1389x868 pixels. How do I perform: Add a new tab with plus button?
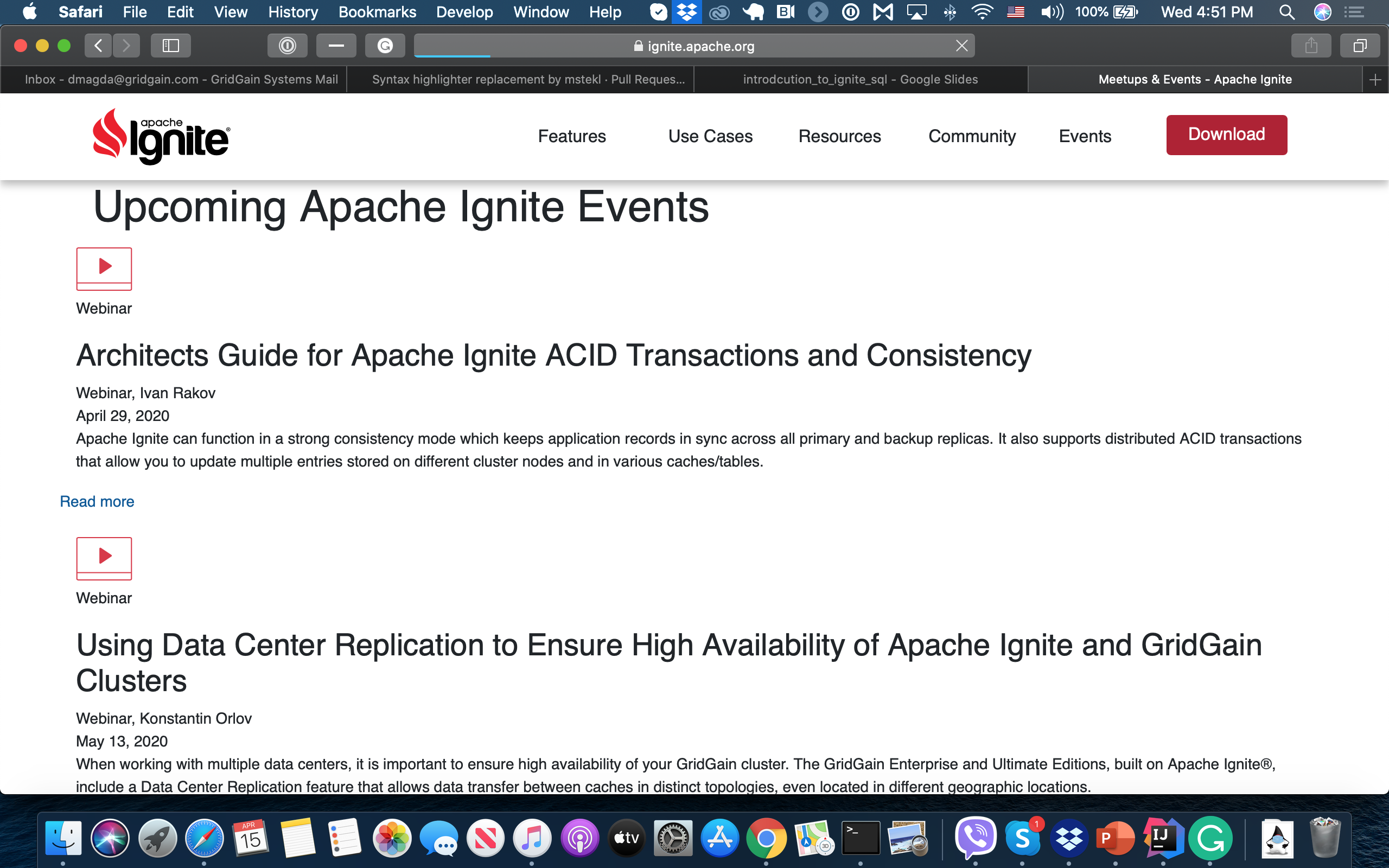(1375, 80)
